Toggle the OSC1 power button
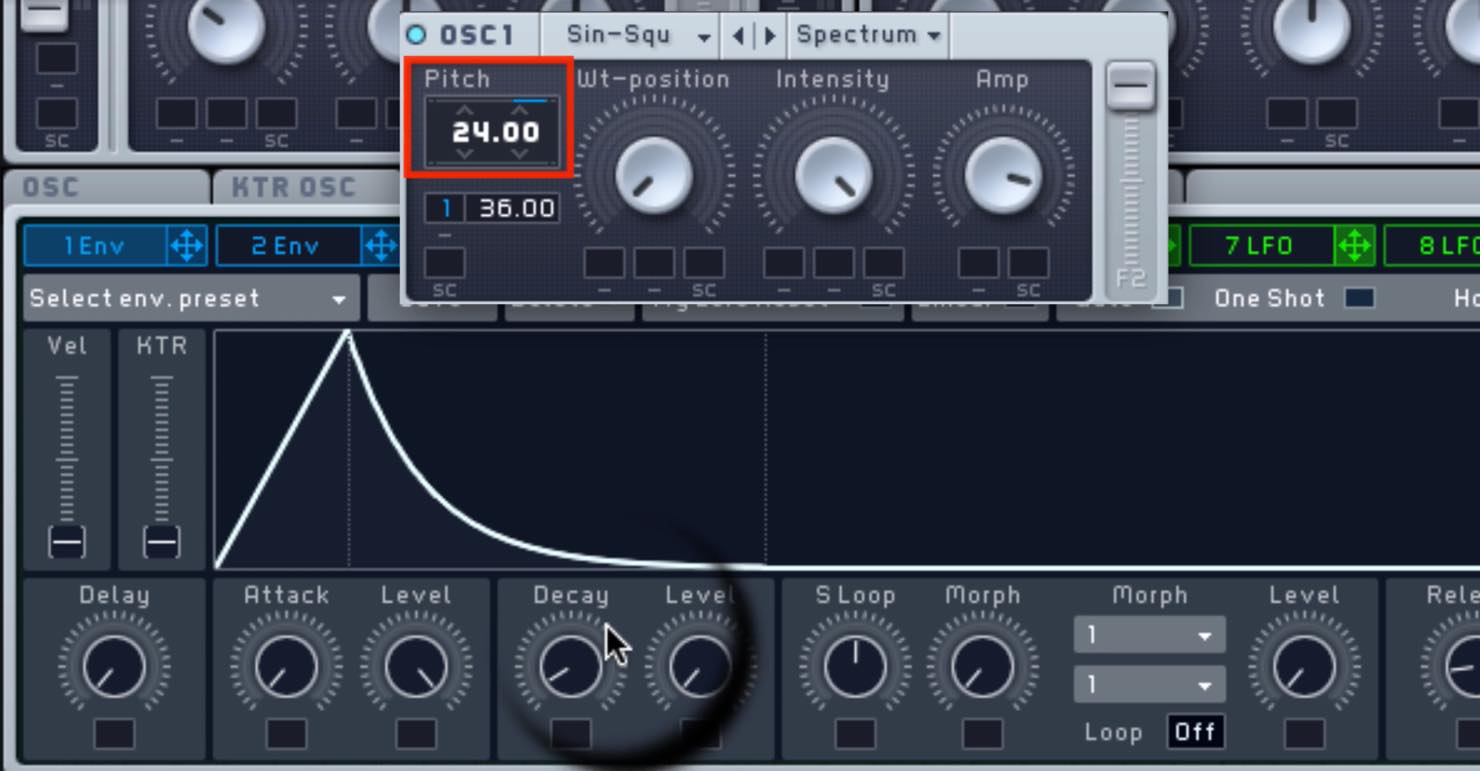 (417, 36)
